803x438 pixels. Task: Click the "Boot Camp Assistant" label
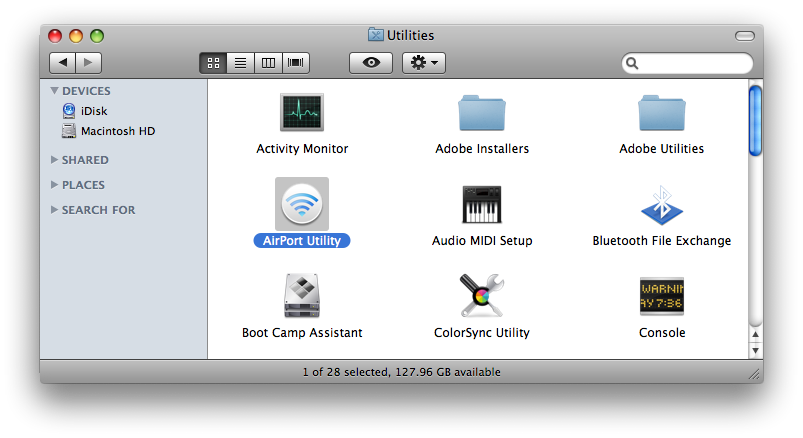click(302, 333)
